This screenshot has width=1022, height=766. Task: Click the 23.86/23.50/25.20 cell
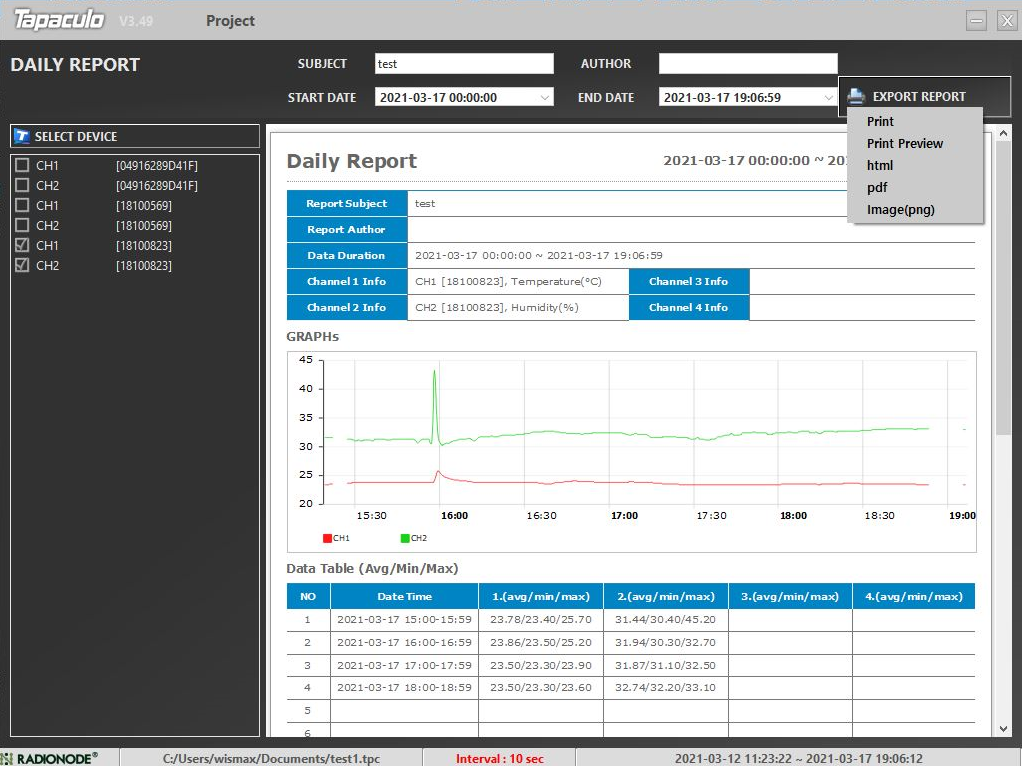pos(541,642)
